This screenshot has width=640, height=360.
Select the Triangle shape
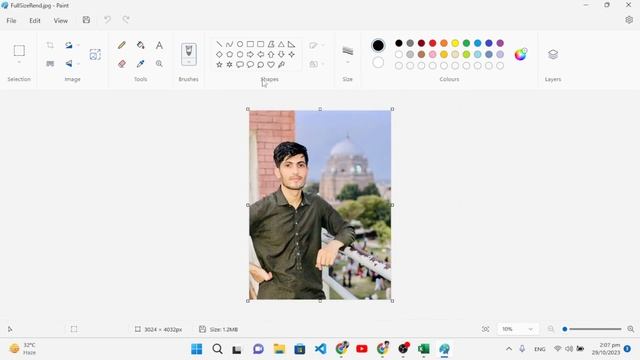point(281,44)
